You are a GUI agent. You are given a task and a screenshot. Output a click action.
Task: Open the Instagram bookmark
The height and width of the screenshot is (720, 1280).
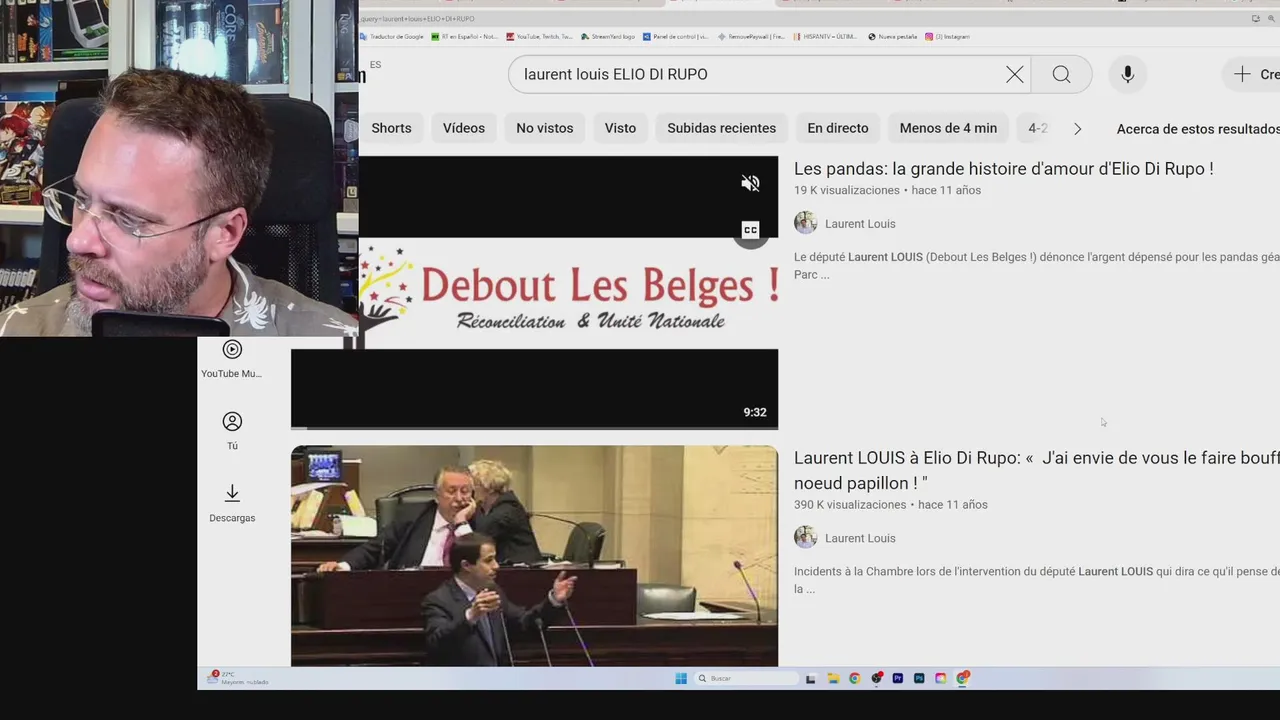pyautogui.click(x=948, y=36)
